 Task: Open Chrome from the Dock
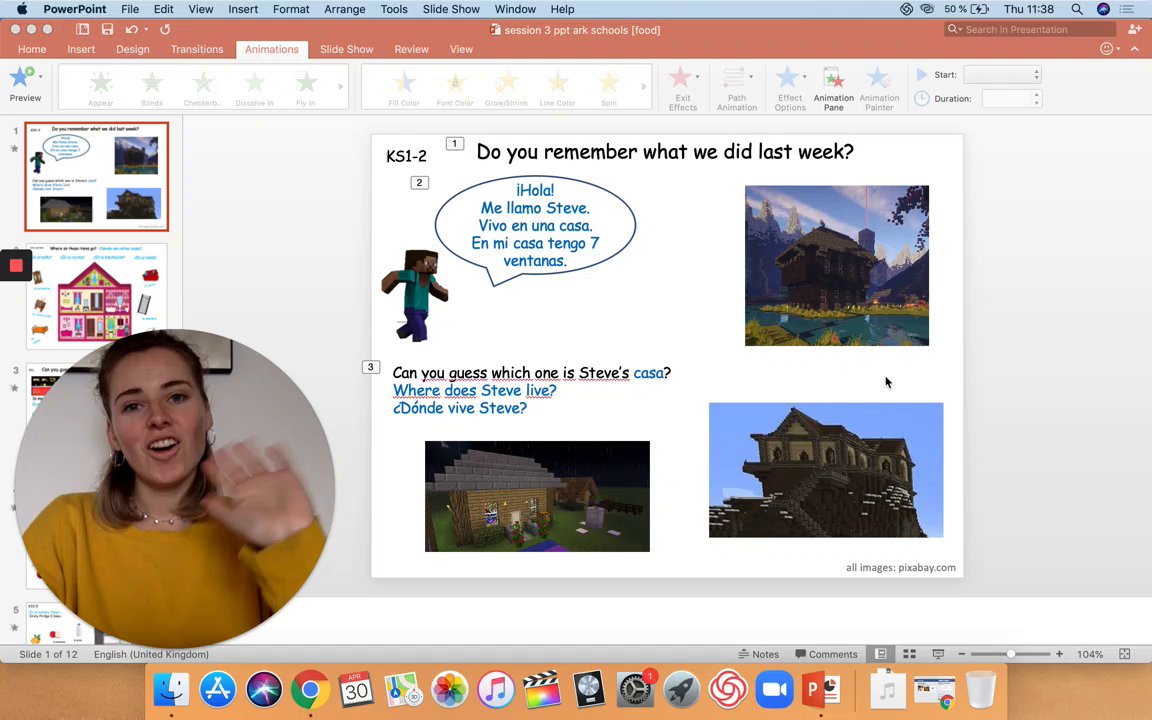pos(310,690)
